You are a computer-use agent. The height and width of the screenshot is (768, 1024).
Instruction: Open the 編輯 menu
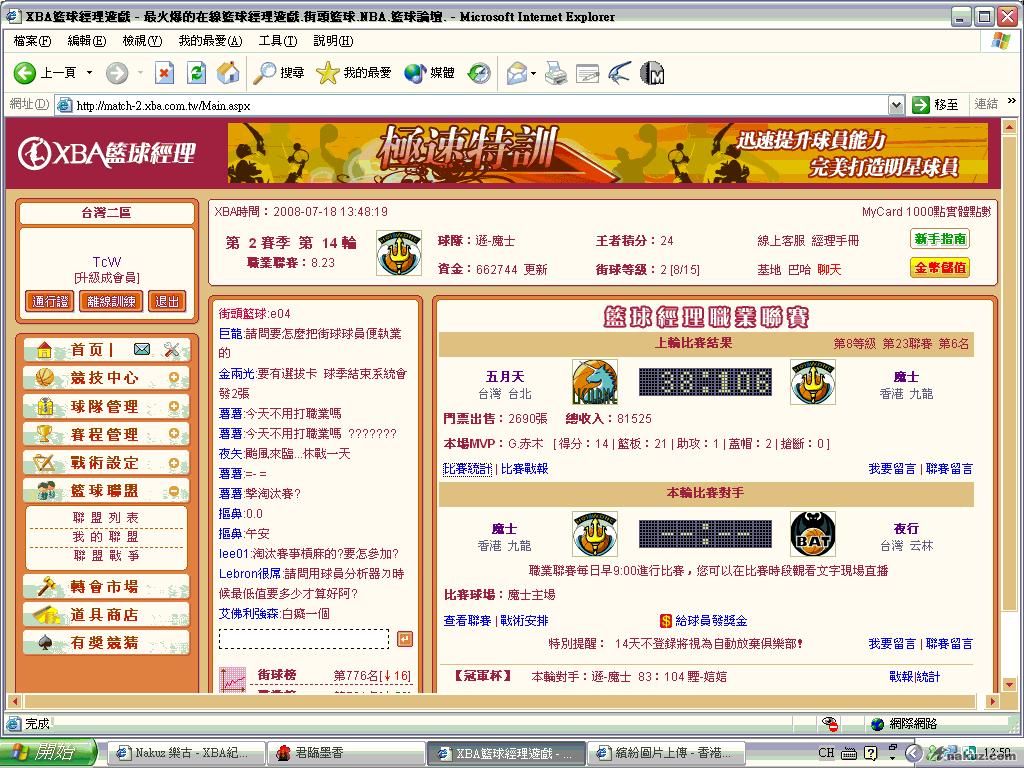pos(87,41)
